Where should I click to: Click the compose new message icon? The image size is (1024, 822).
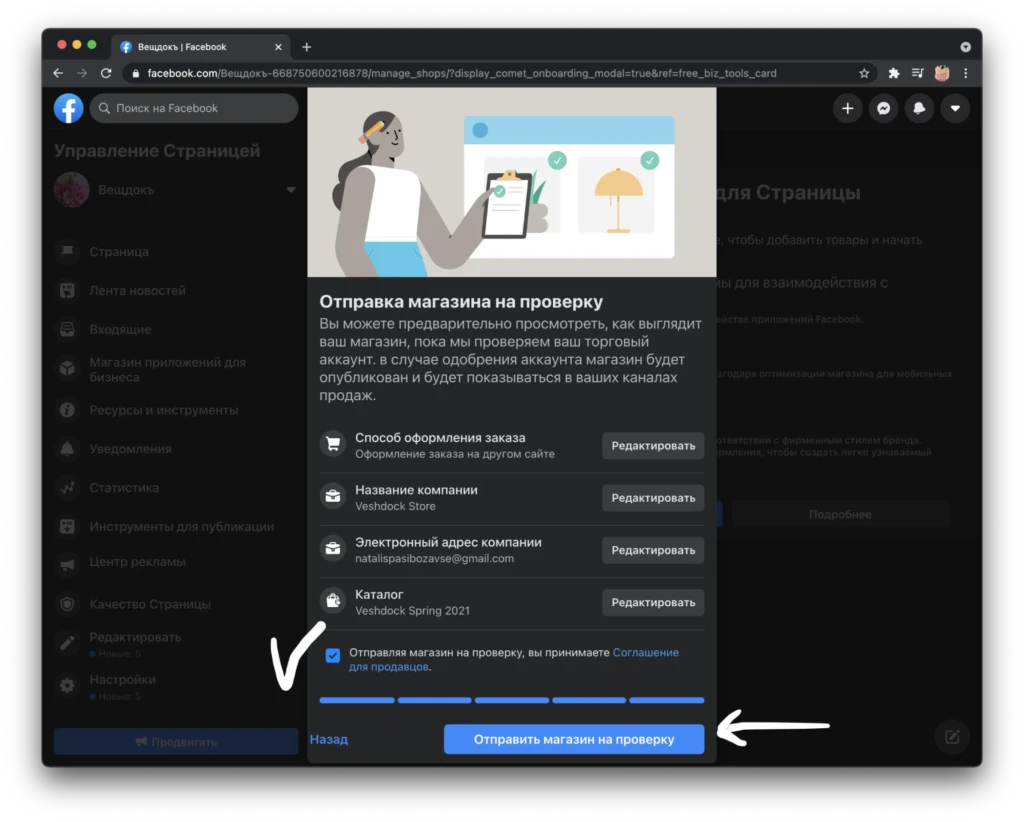(x=952, y=737)
